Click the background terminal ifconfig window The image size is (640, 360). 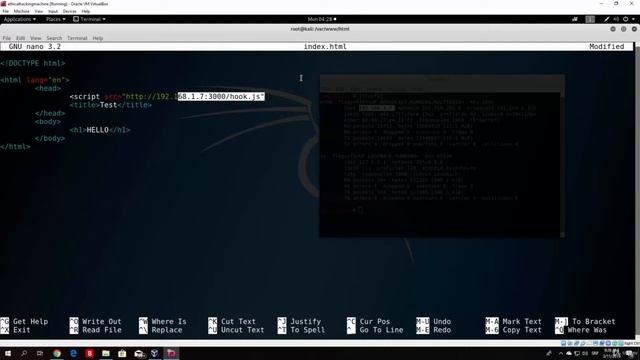[x=442, y=156]
